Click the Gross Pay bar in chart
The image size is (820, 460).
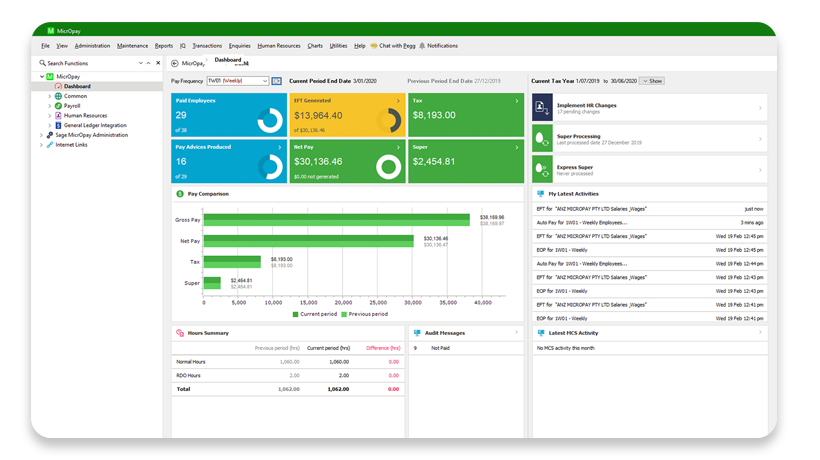(337, 220)
